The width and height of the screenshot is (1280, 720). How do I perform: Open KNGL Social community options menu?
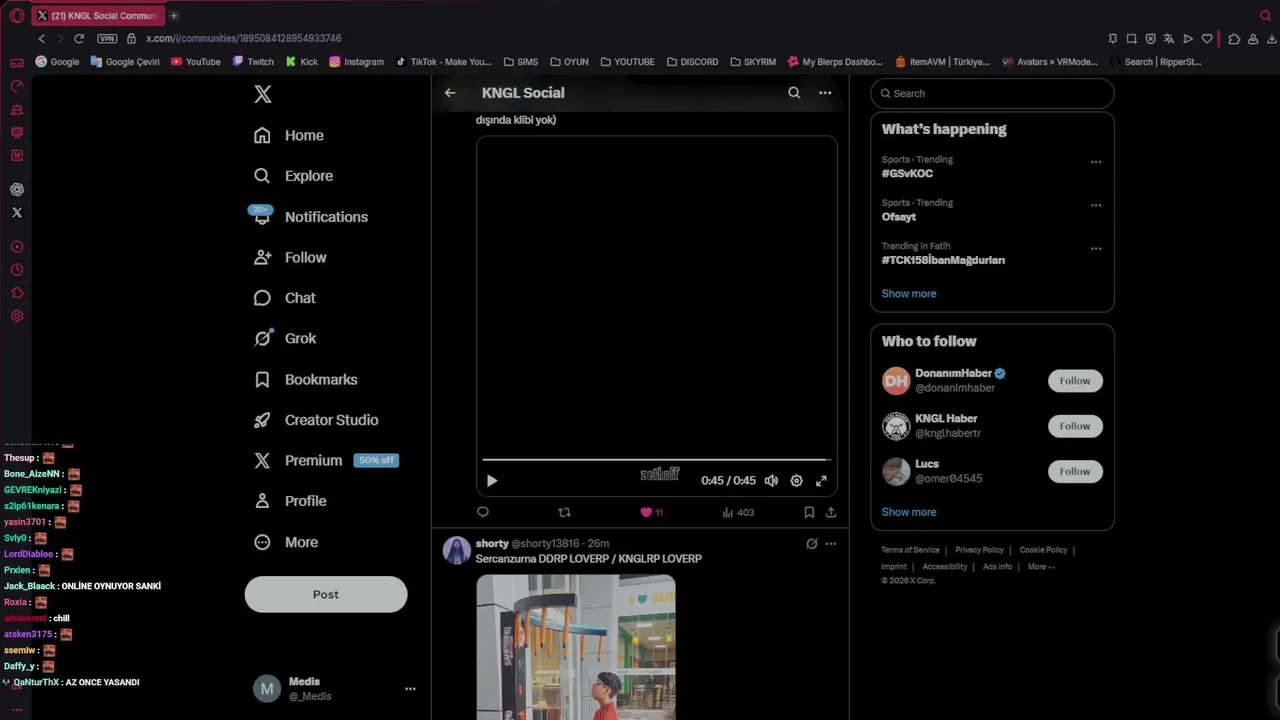point(825,93)
